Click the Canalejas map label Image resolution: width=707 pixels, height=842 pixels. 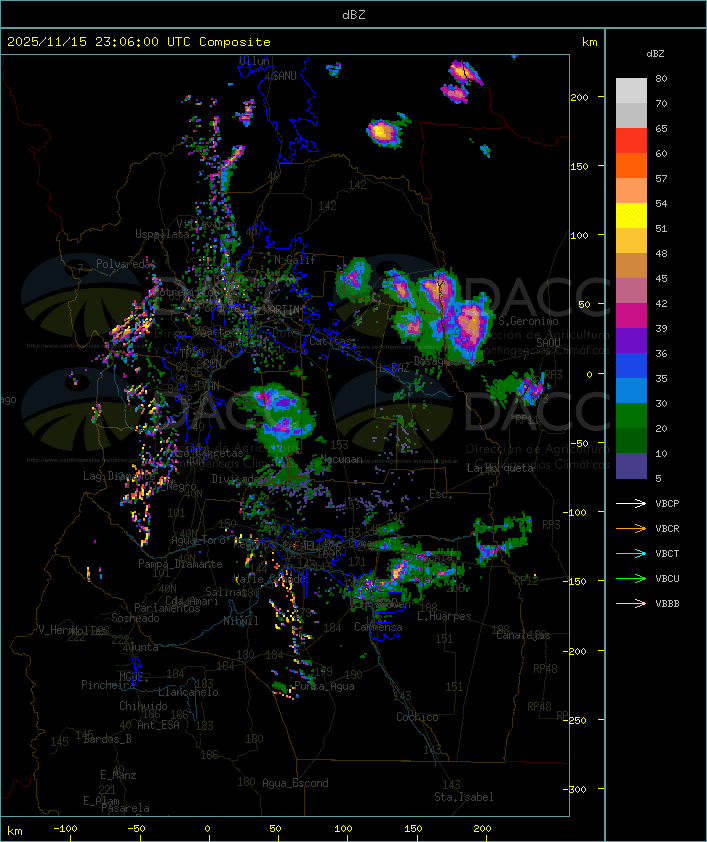pos(523,635)
